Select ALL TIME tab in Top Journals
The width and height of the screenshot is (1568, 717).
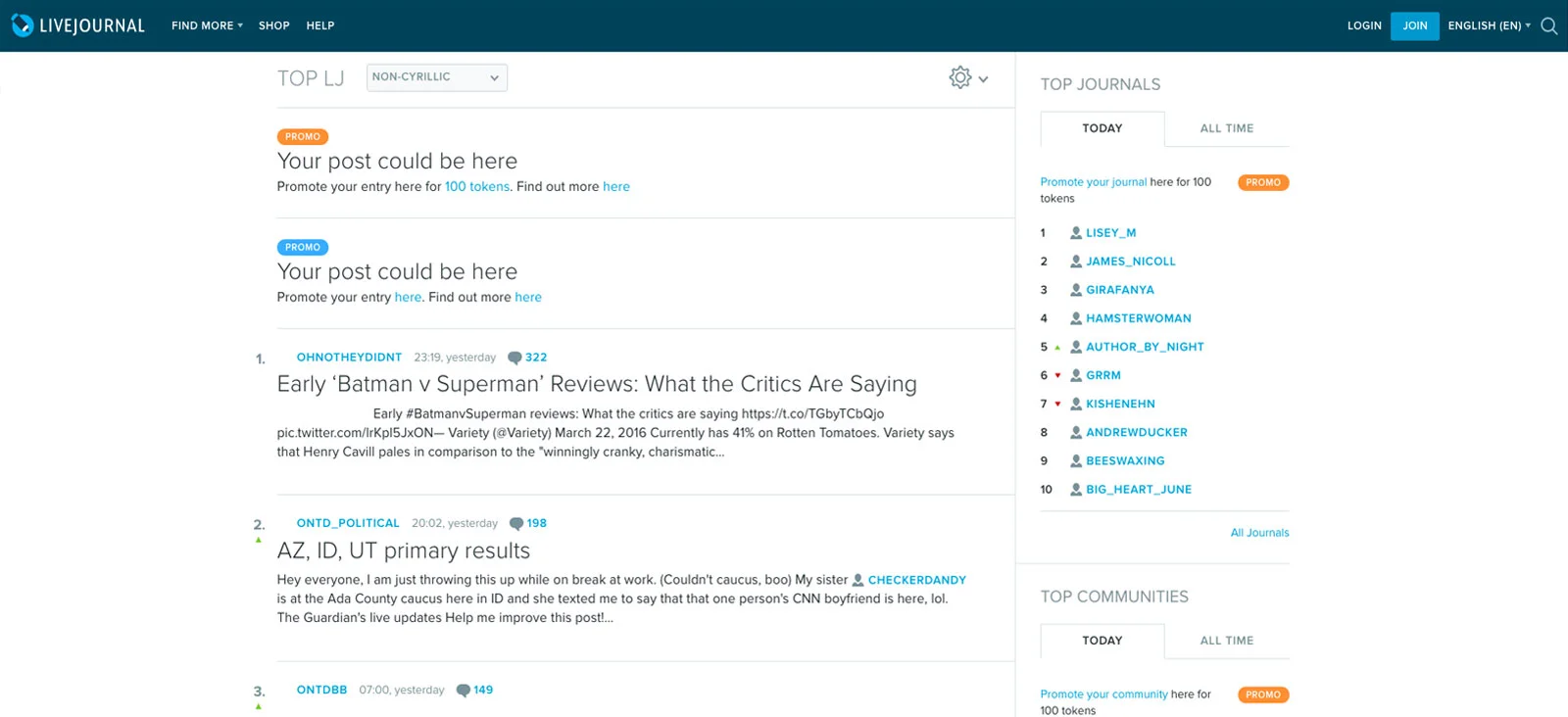pos(1227,128)
